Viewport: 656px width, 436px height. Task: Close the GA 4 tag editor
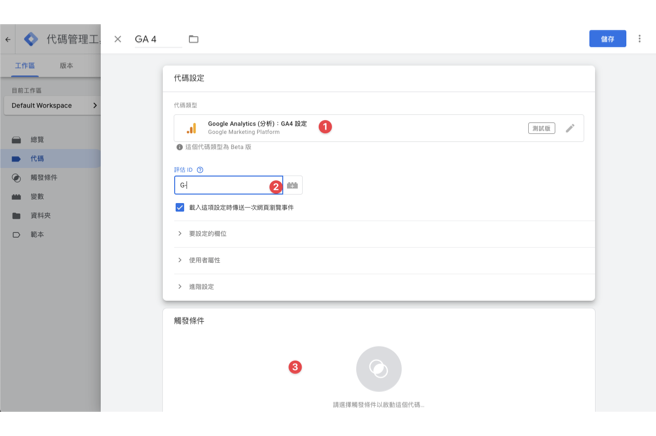pyautogui.click(x=118, y=39)
